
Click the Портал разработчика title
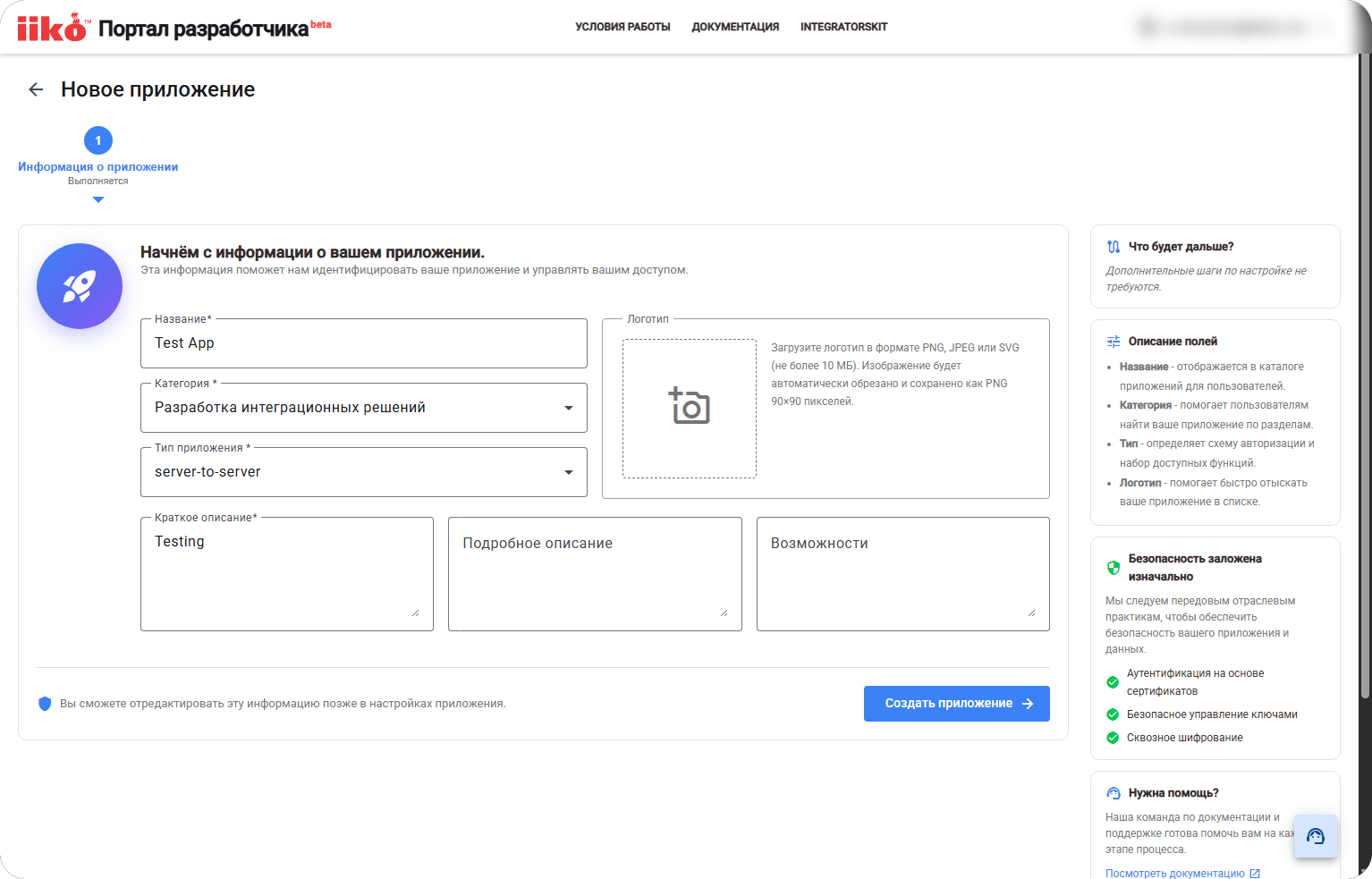204,29
